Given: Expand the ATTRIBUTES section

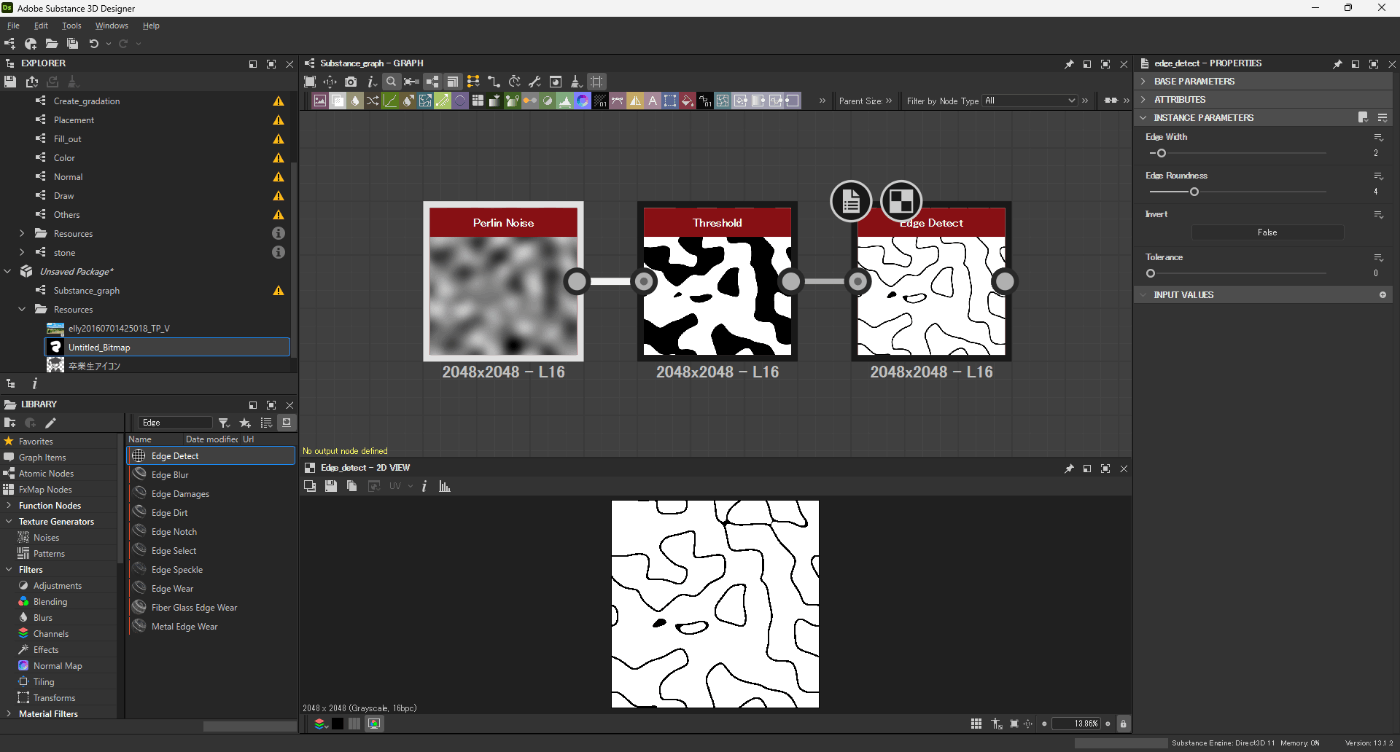Looking at the screenshot, I should [1144, 99].
